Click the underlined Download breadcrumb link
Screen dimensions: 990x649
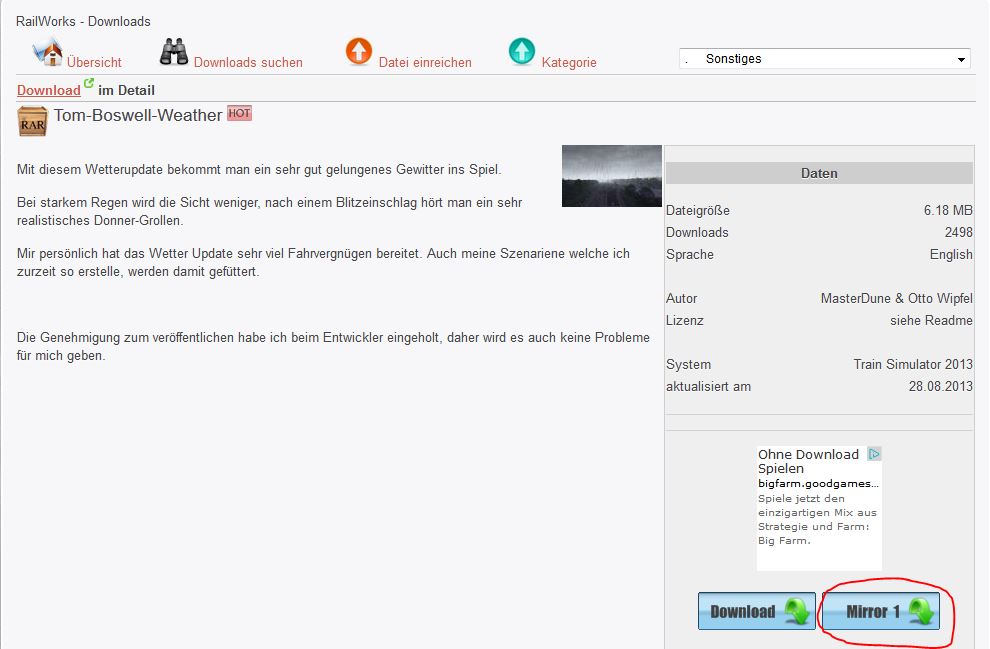click(49, 90)
